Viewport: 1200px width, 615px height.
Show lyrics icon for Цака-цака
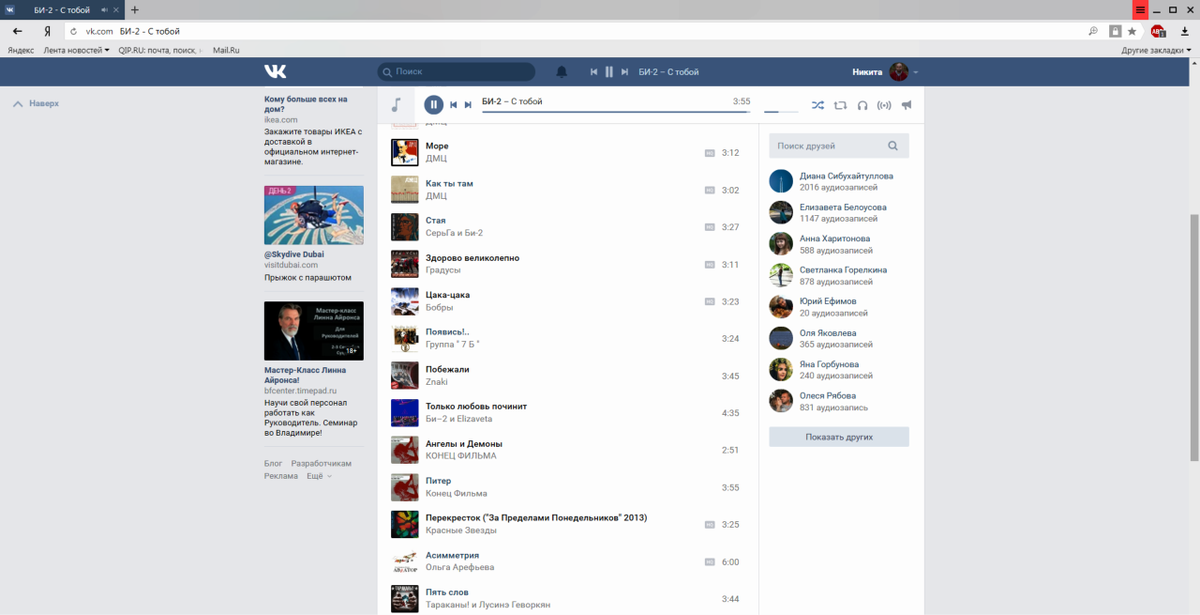point(710,301)
